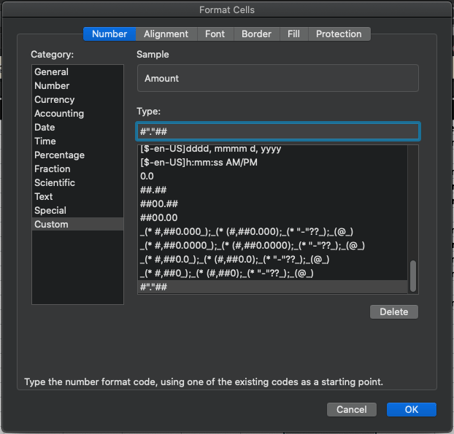The height and width of the screenshot is (434, 454).
Task: Go to the Fill tab
Action: coord(294,34)
